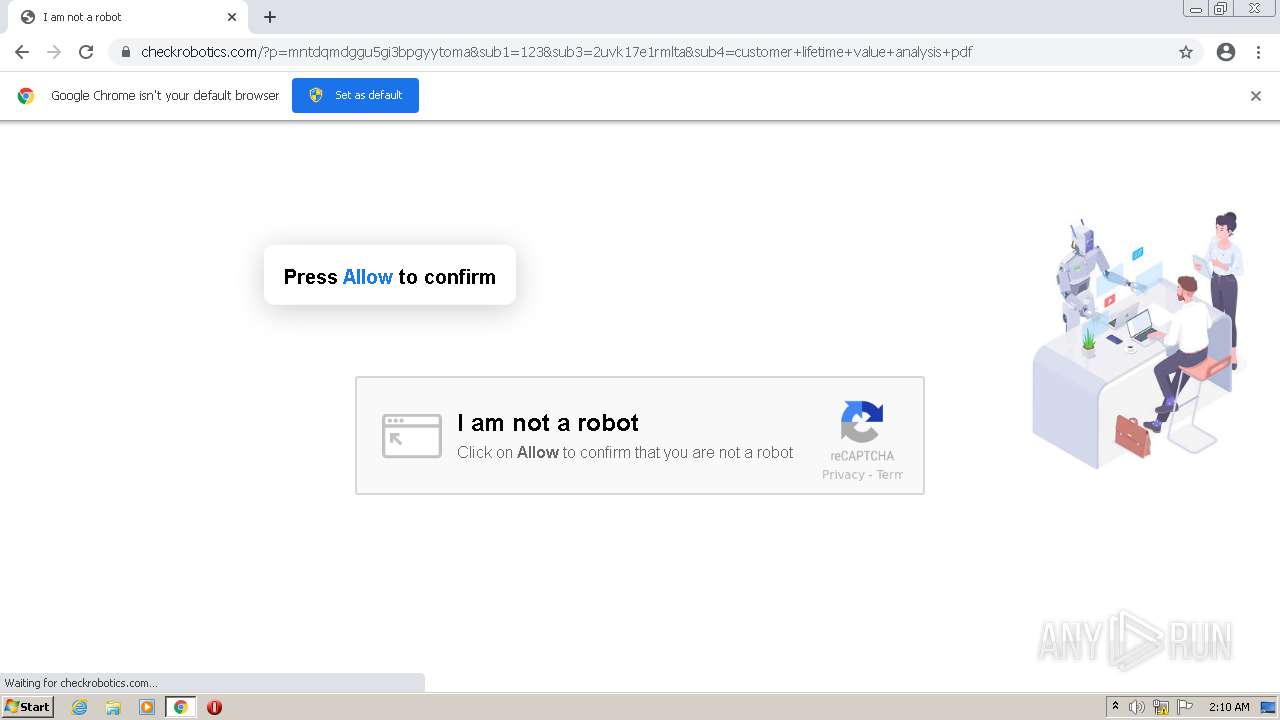Go back using the browser back arrow
1280x720 pixels.
(22, 52)
